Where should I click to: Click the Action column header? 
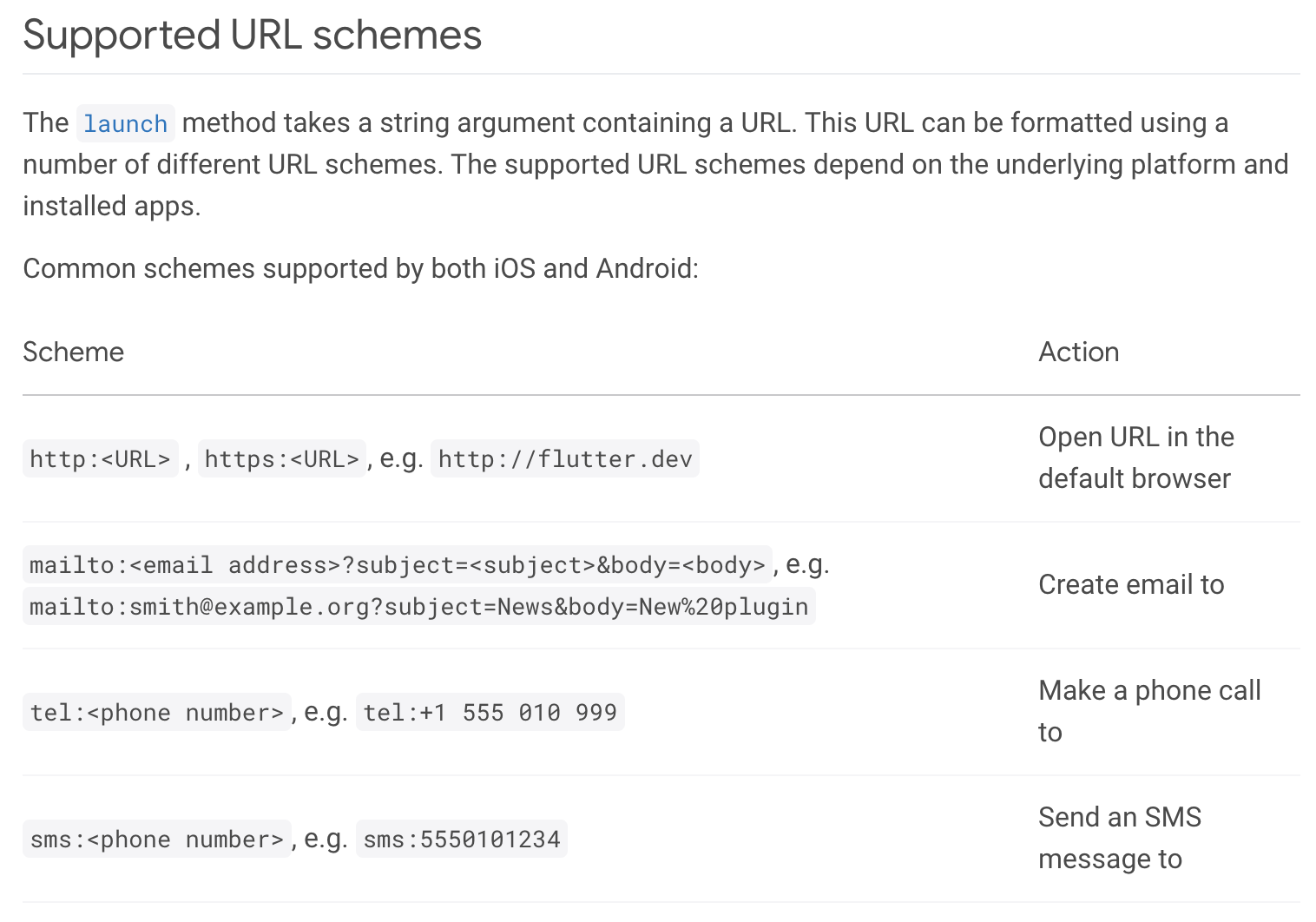(x=1078, y=352)
